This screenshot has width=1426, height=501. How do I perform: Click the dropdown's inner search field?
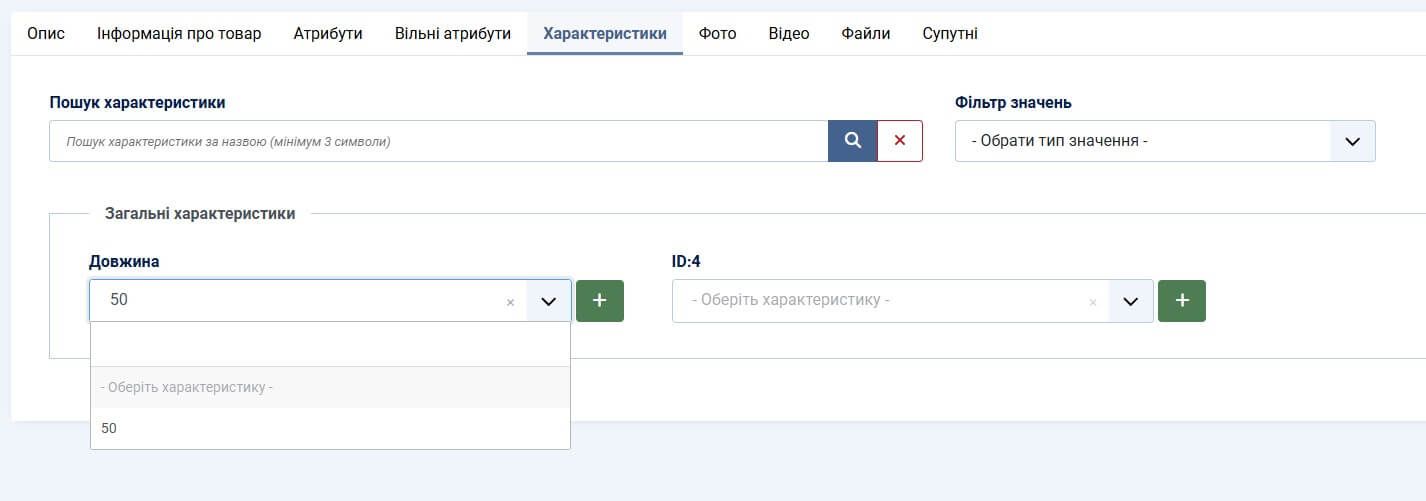330,345
